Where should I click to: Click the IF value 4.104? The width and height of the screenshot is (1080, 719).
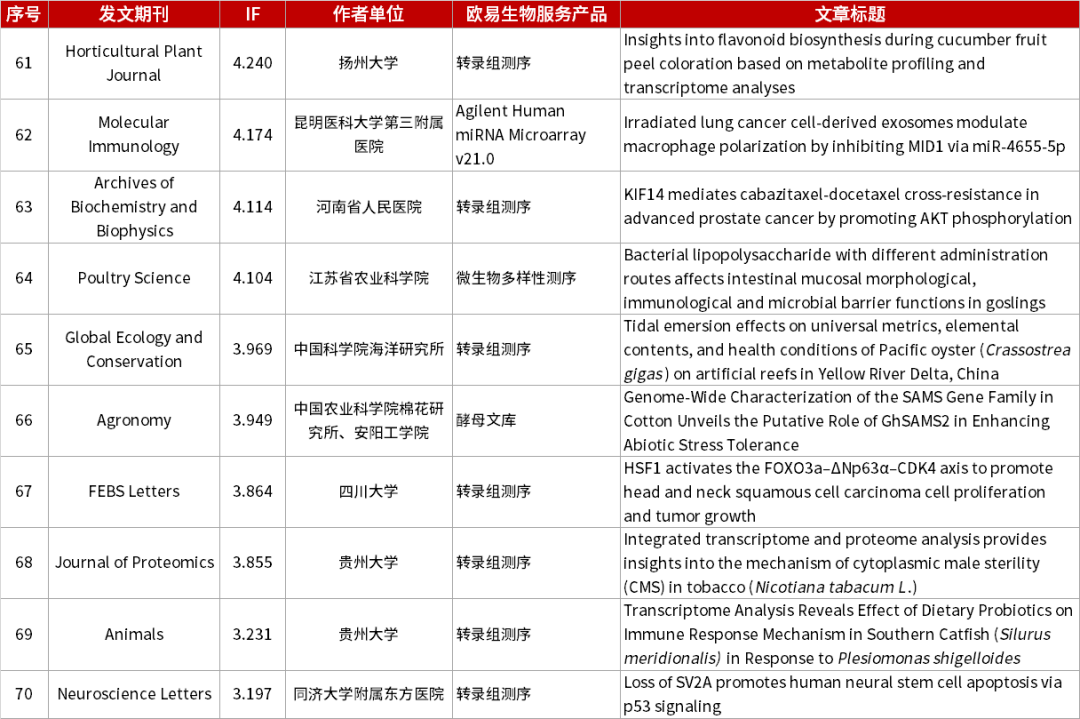(x=253, y=278)
